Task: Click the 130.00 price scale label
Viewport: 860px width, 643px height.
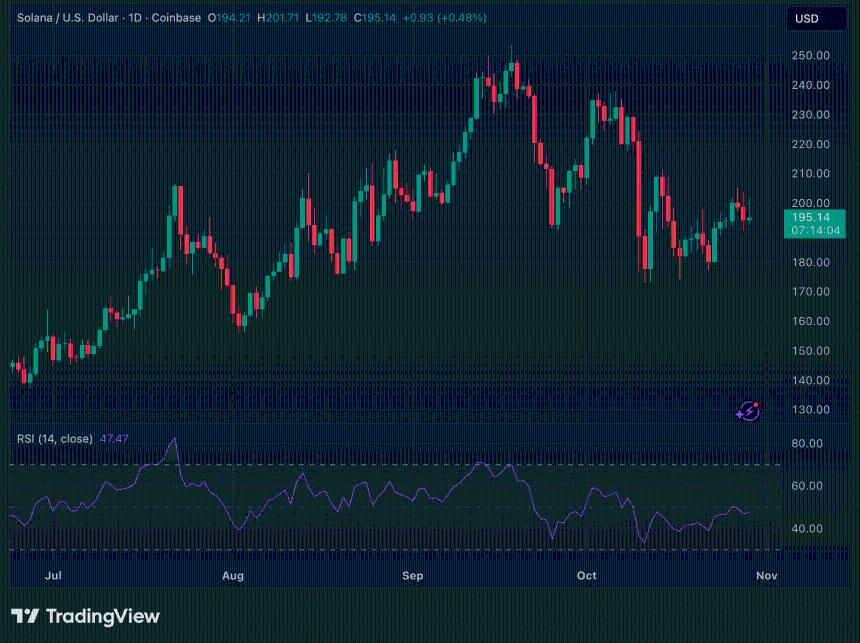Action: [810, 410]
